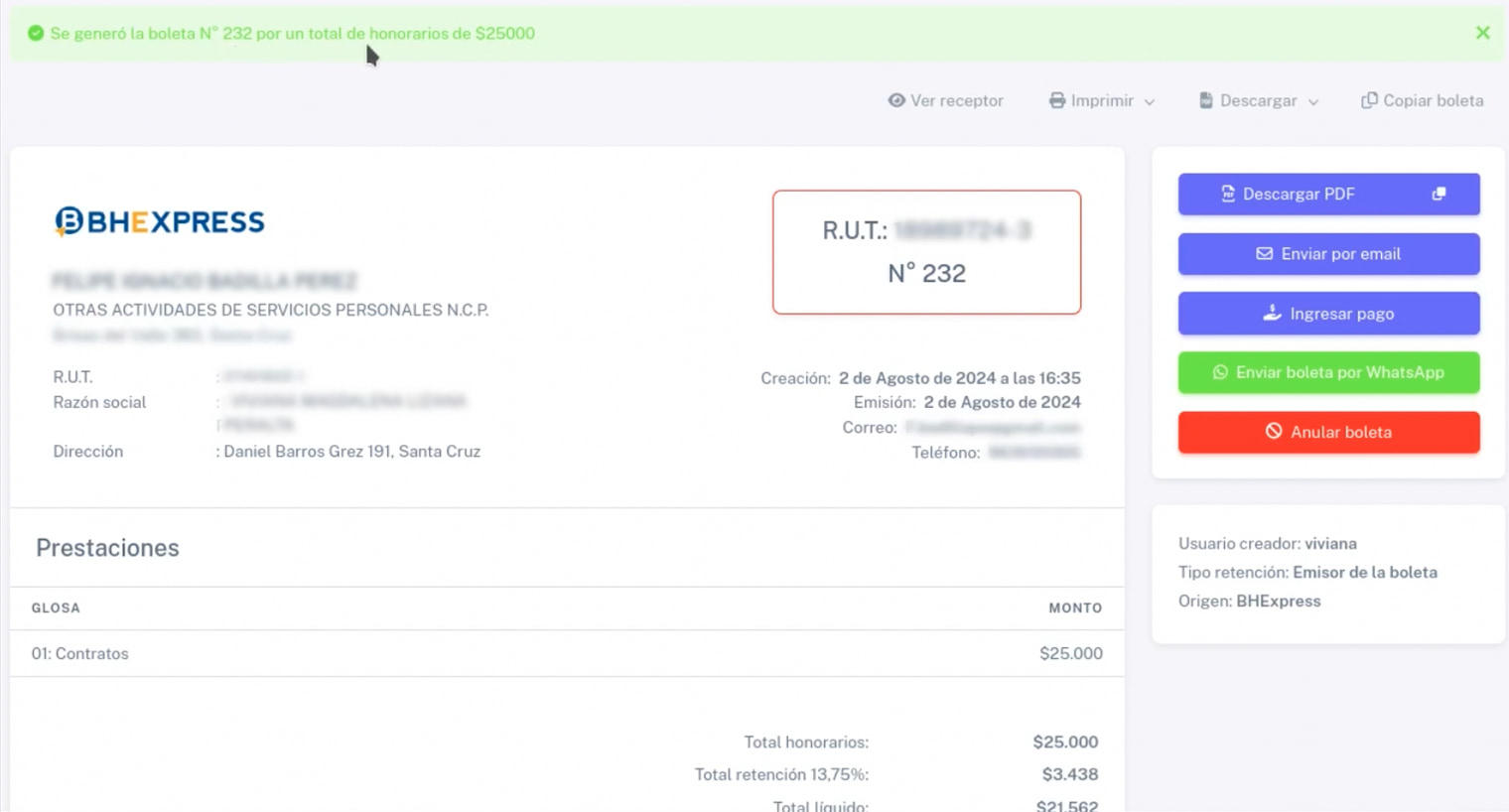The image size is (1509, 812).
Task: Click the copy icon beside Copiar boleta
Action: click(1369, 100)
